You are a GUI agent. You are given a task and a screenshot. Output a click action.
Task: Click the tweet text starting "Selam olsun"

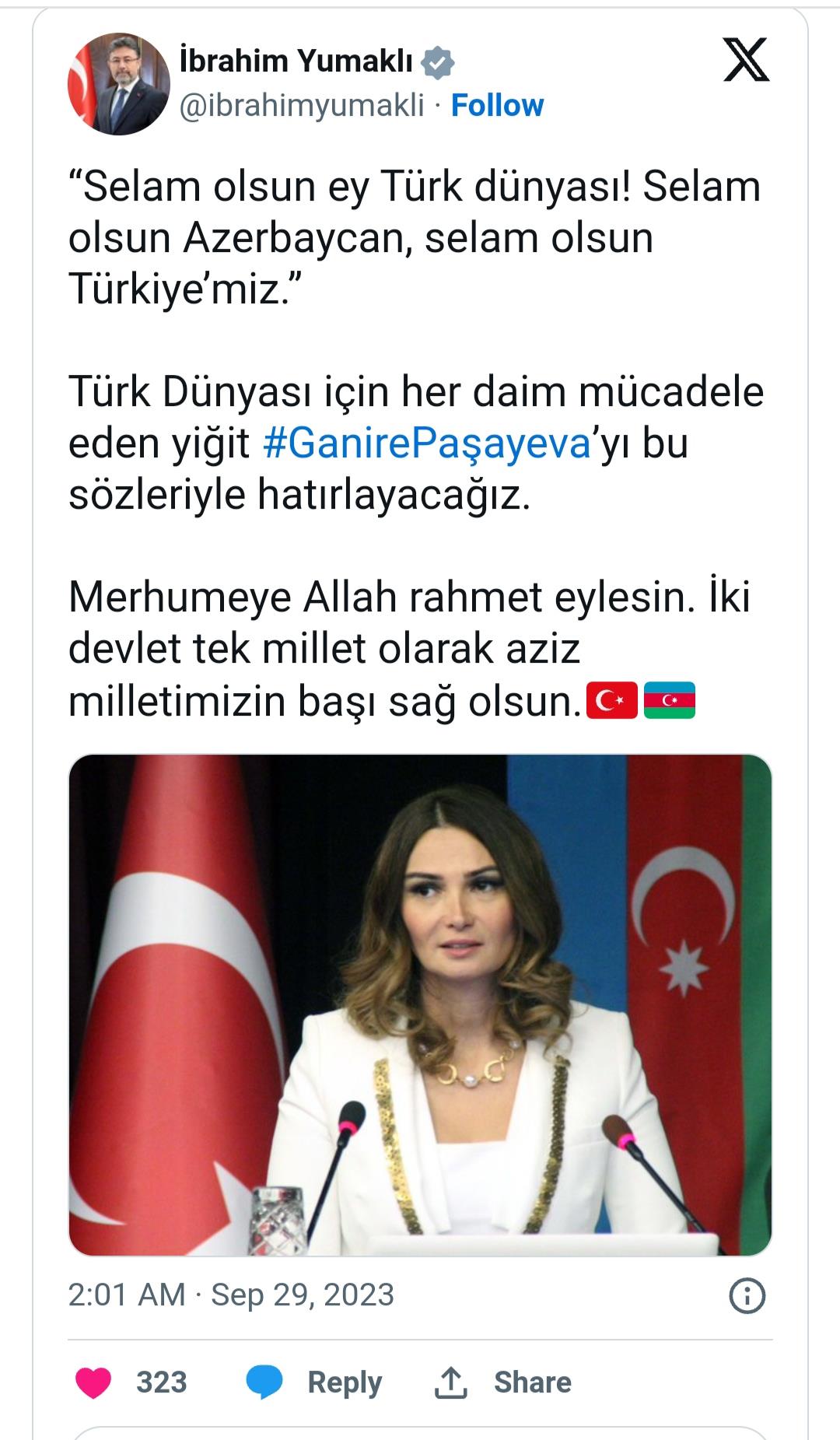(x=415, y=238)
